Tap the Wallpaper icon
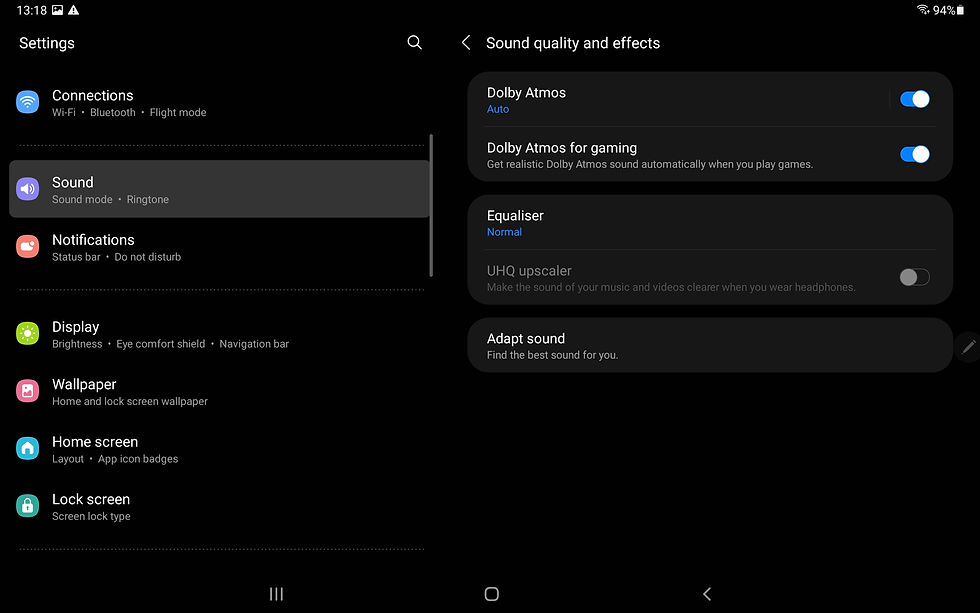This screenshot has width=980, height=613. click(x=28, y=391)
